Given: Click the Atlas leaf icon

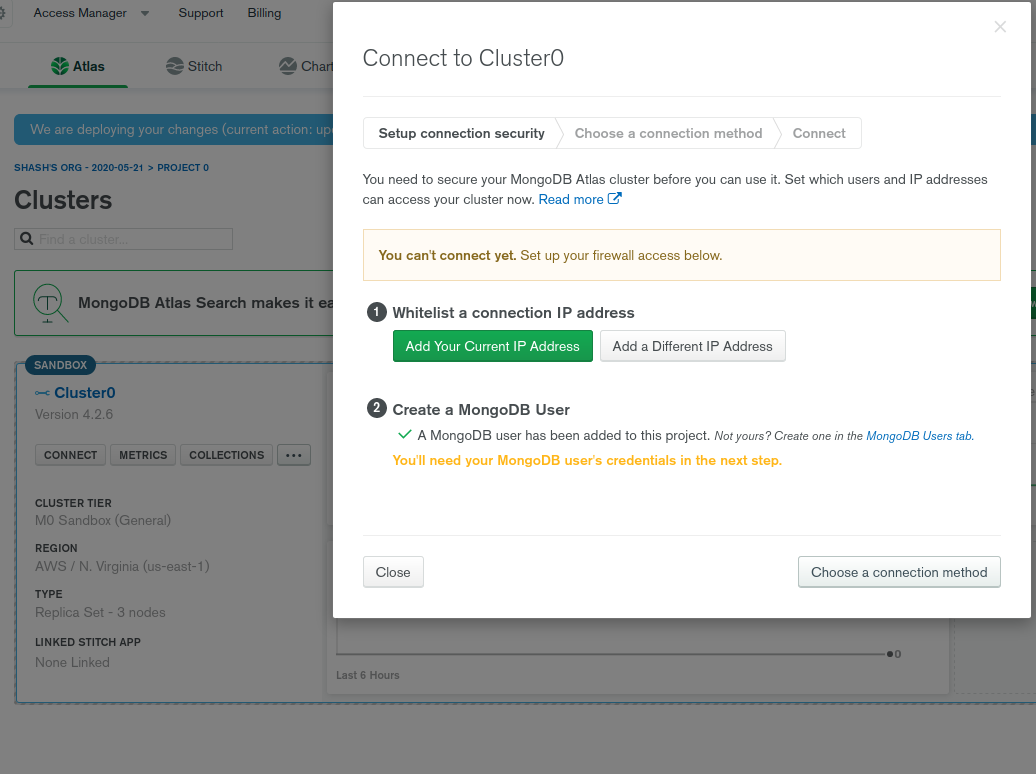Looking at the screenshot, I should (x=60, y=66).
